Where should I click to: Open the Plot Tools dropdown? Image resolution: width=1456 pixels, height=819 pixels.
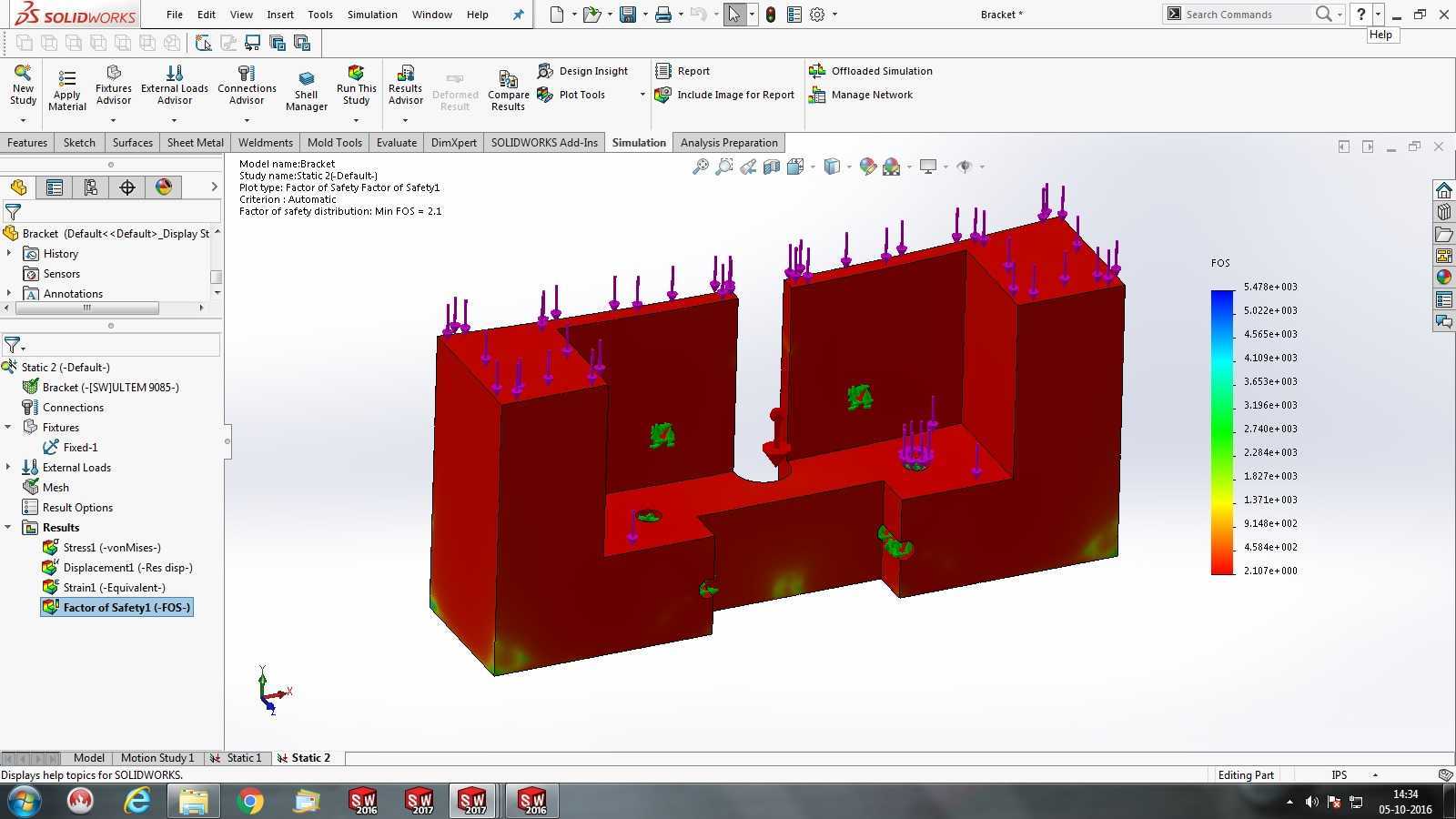point(642,95)
